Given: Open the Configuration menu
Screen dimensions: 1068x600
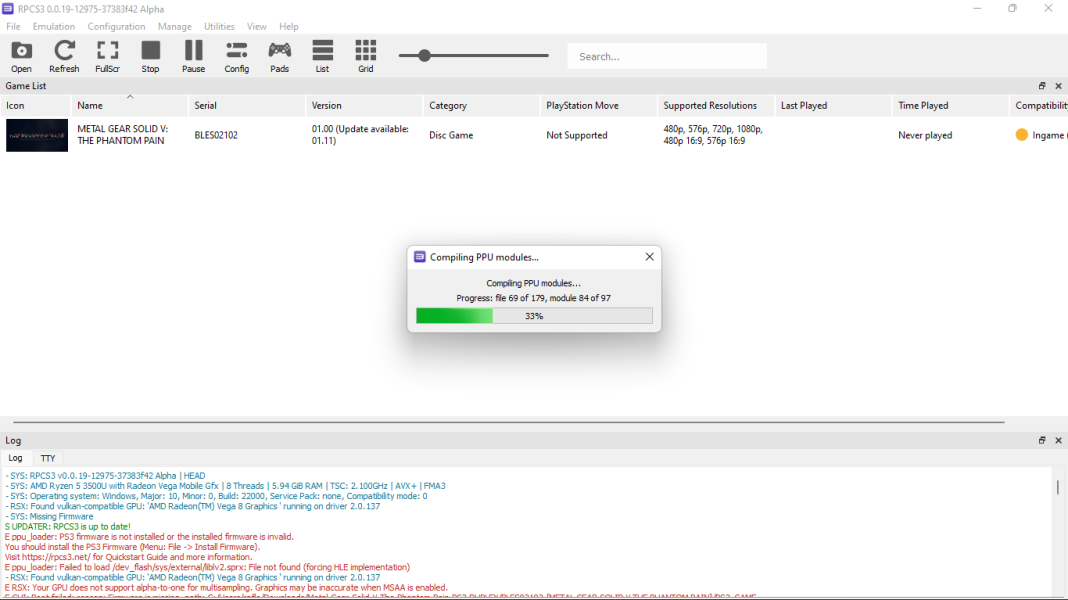Looking at the screenshot, I should (x=116, y=27).
